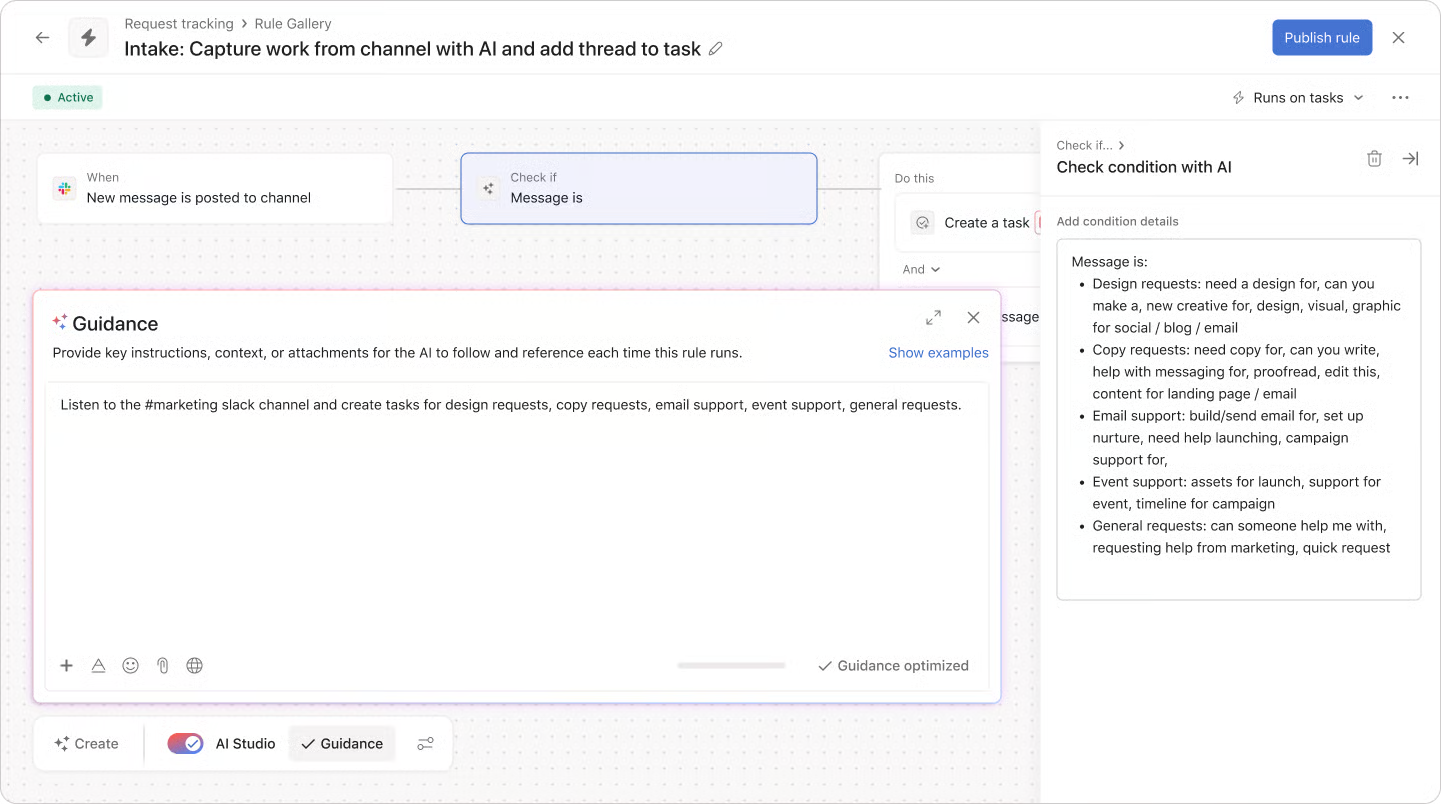The height and width of the screenshot is (804, 1441).
Task: Click the plus icon in Guidance editor
Action: tap(66, 665)
